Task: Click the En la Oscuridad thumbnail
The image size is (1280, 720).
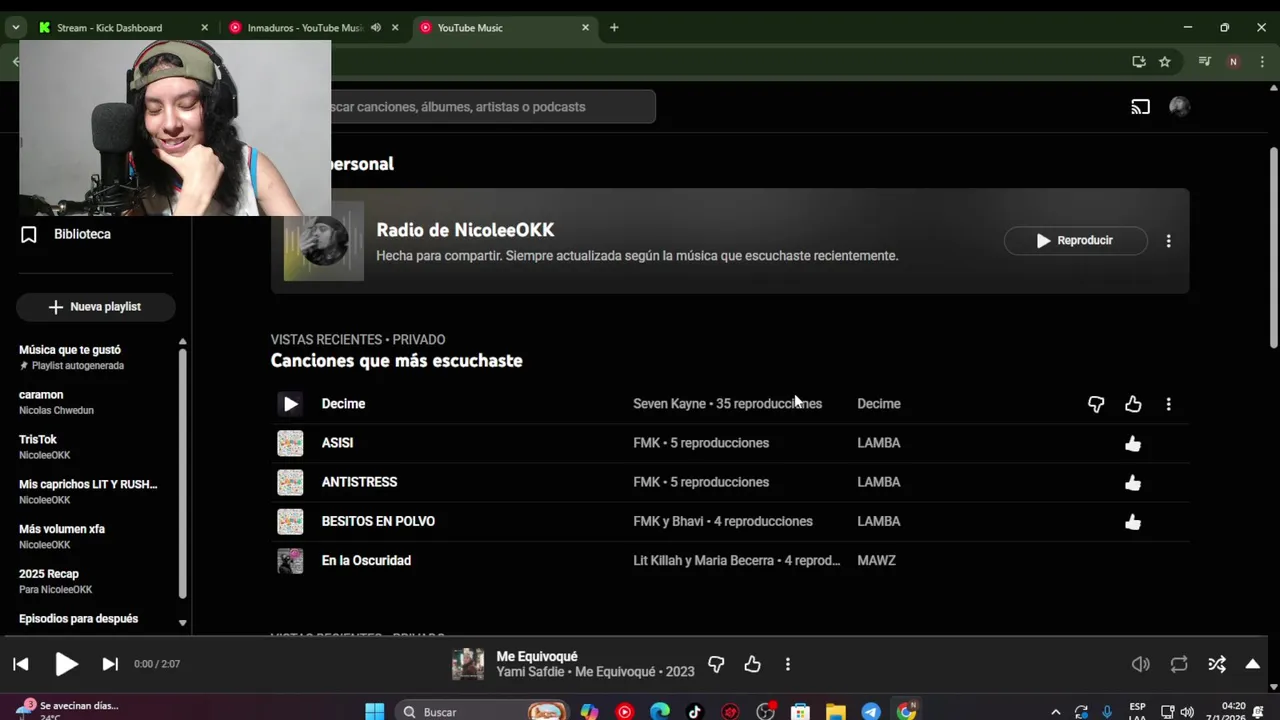Action: pos(290,560)
